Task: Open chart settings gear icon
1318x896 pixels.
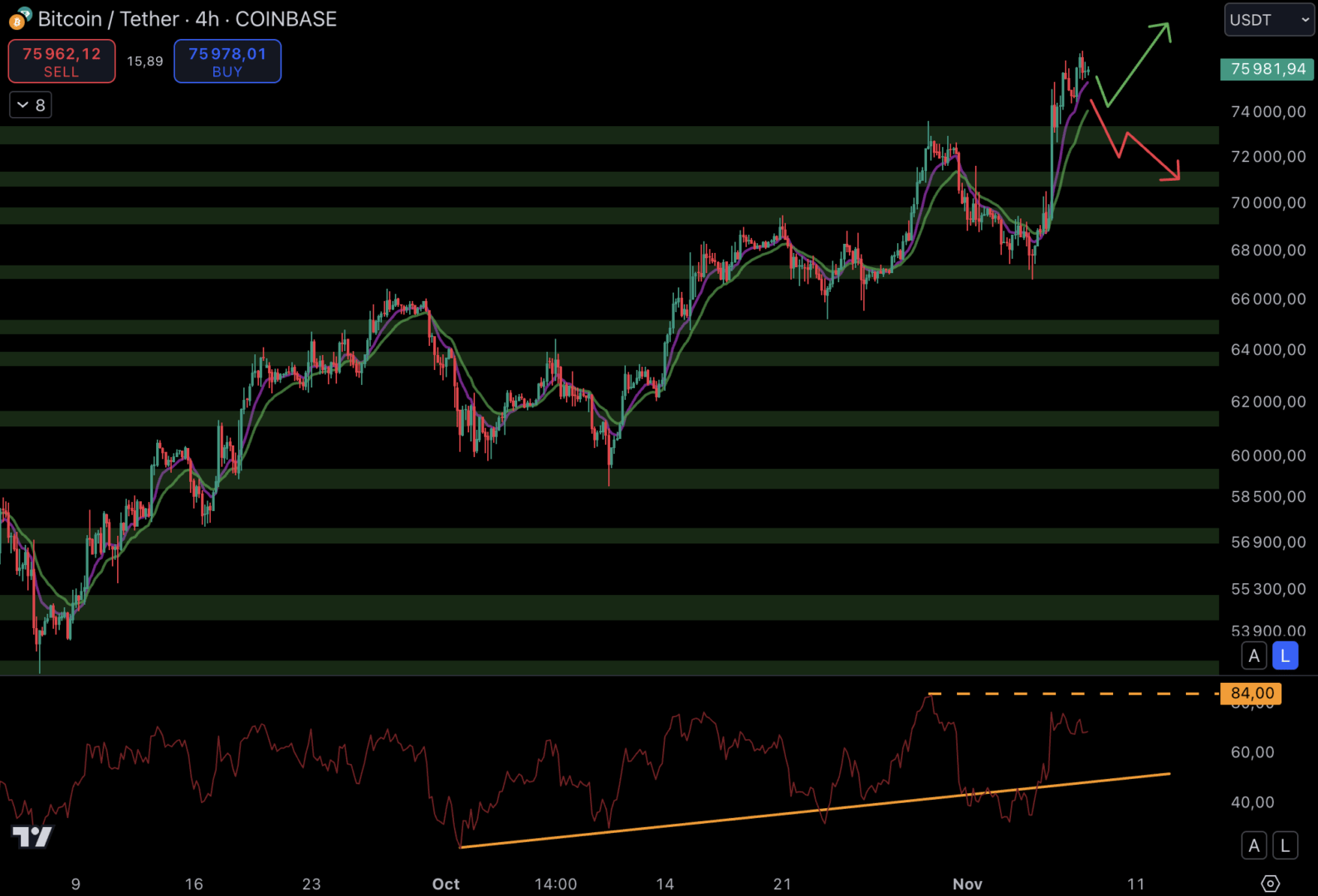Action: pos(1270,884)
